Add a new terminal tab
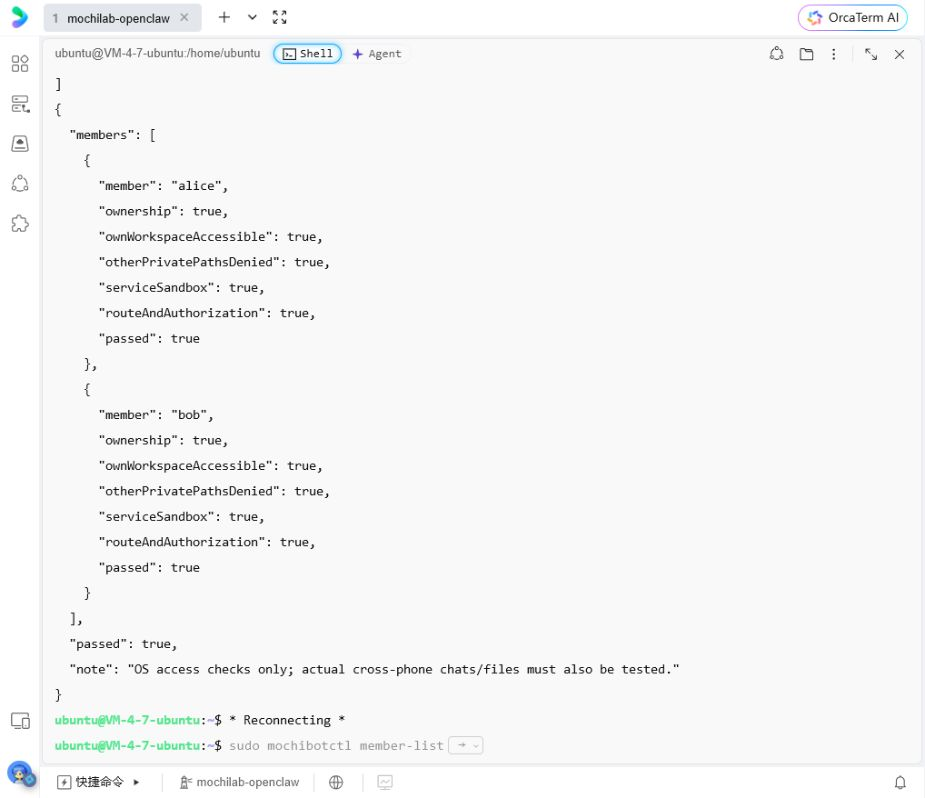This screenshot has width=925, height=798. click(224, 17)
